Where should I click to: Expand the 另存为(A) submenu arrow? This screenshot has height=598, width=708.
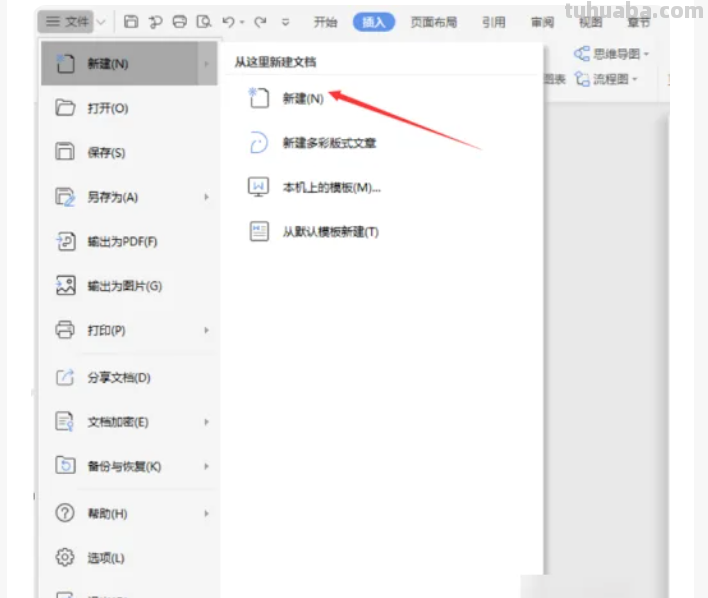pos(206,197)
